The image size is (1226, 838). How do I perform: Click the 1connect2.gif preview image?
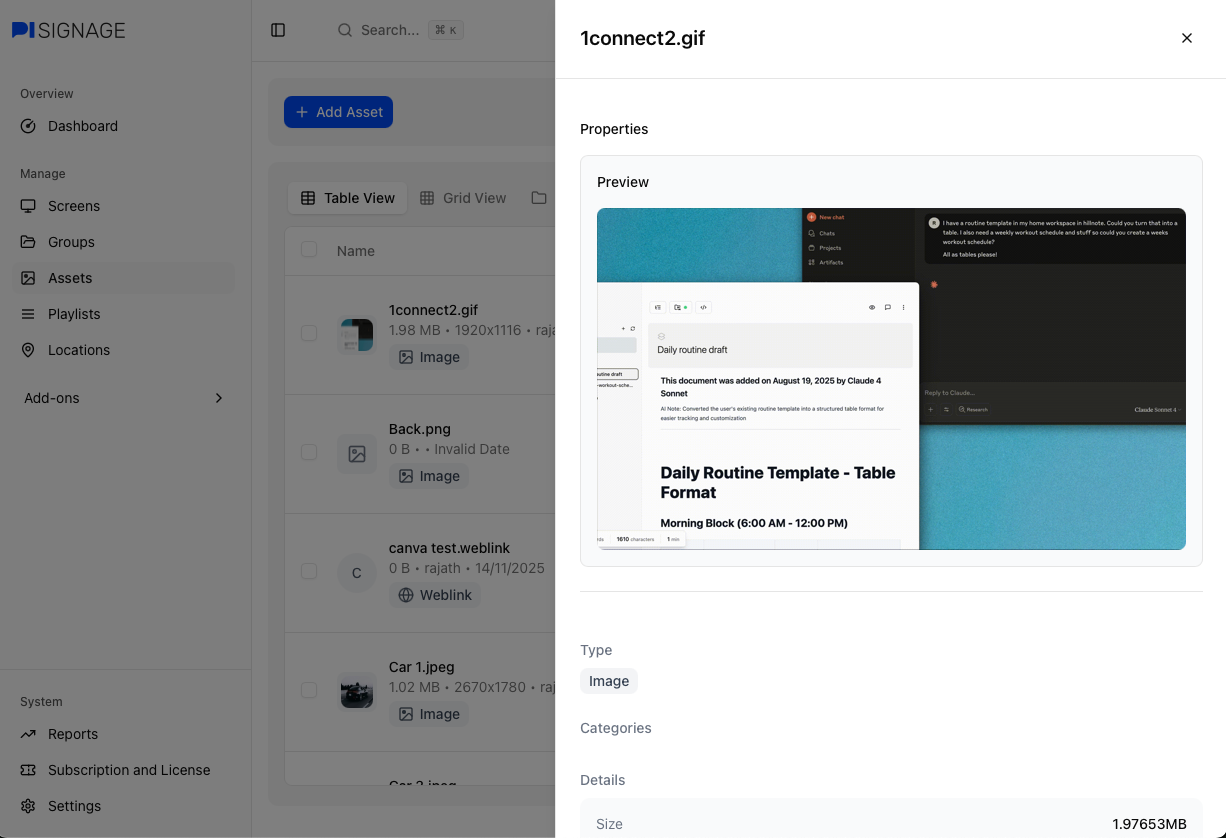point(890,378)
